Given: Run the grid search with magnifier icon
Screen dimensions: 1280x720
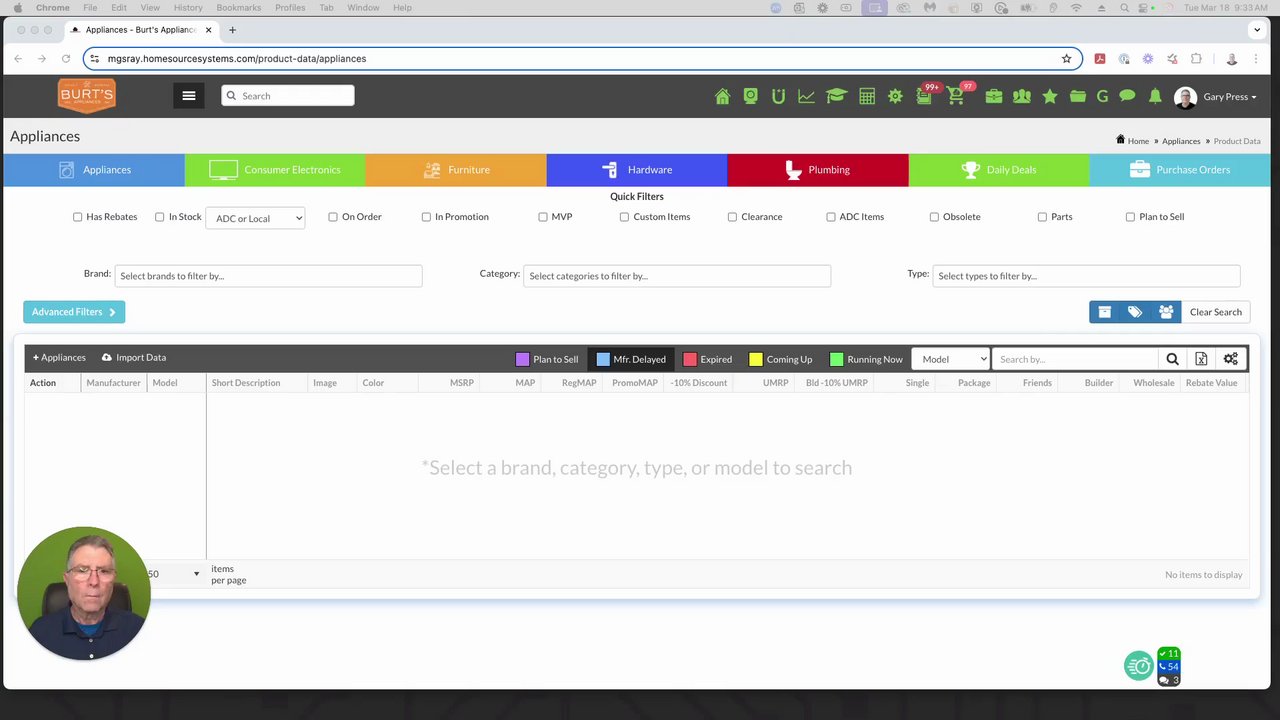Looking at the screenshot, I should 1172,359.
